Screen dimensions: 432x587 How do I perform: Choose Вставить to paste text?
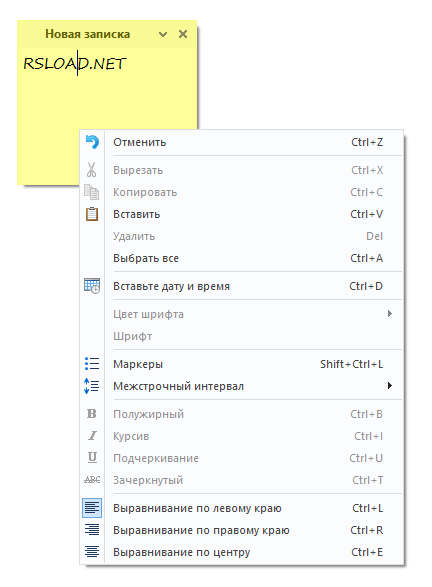pos(242,215)
